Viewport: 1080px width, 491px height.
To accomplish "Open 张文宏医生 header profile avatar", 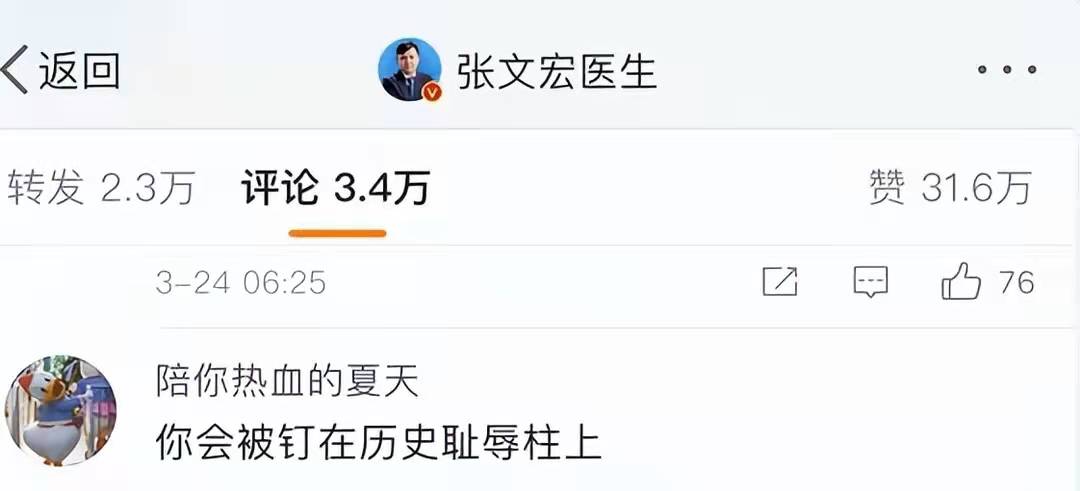I will pyautogui.click(x=410, y=70).
